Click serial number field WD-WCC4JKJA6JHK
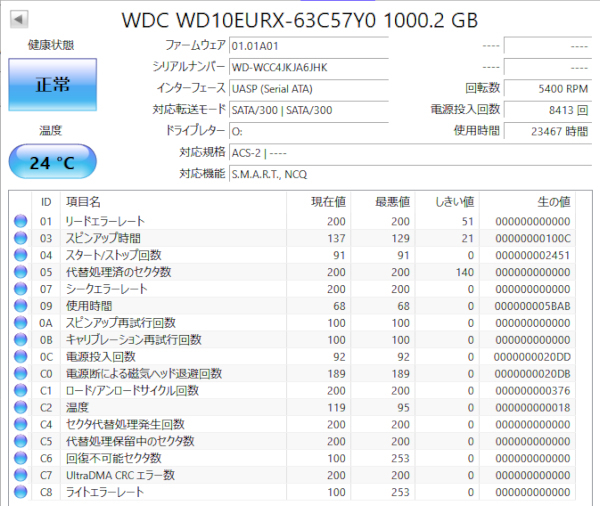 coord(309,67)
